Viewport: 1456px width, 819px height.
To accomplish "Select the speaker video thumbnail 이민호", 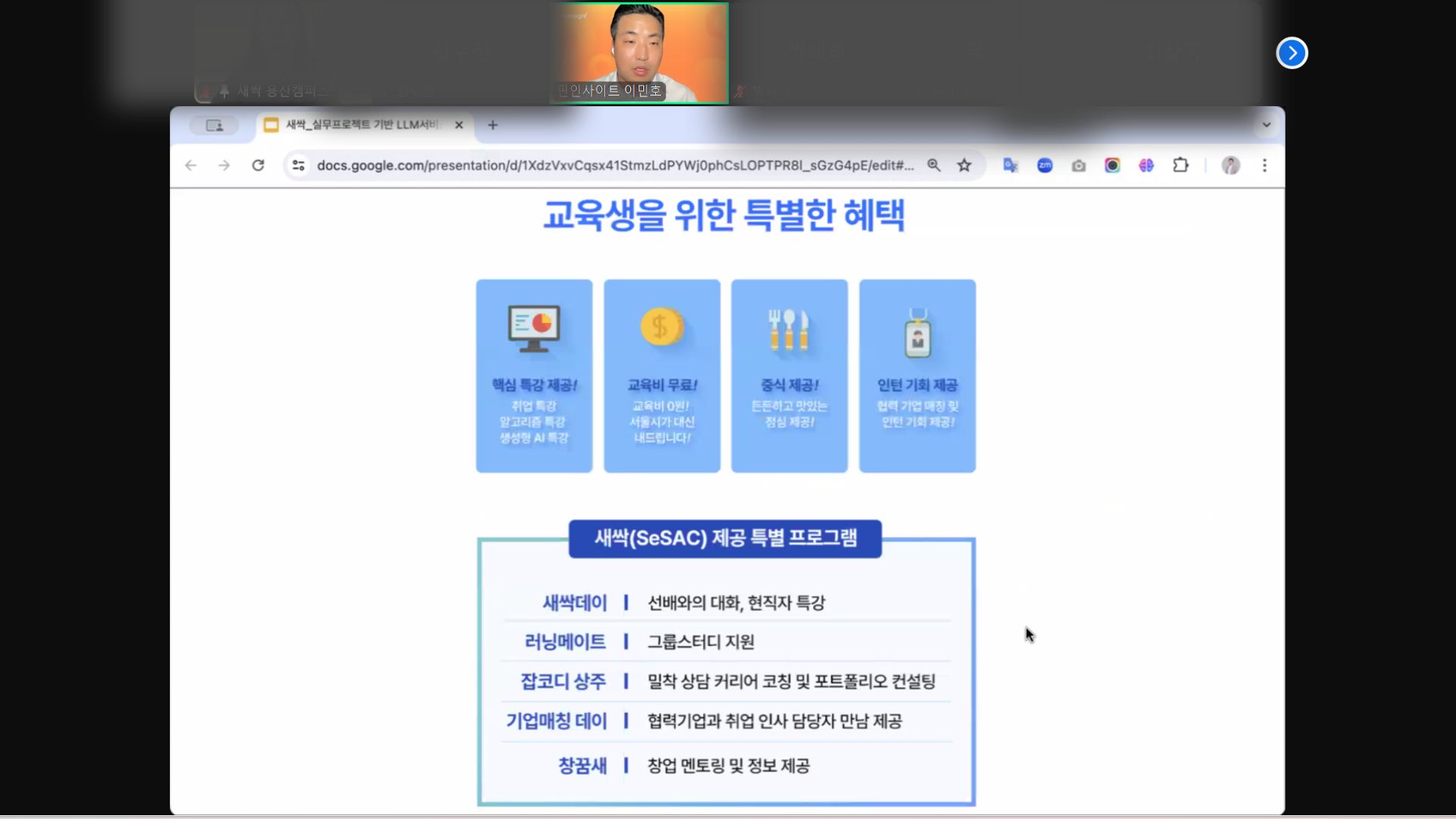I will [639, 53].
